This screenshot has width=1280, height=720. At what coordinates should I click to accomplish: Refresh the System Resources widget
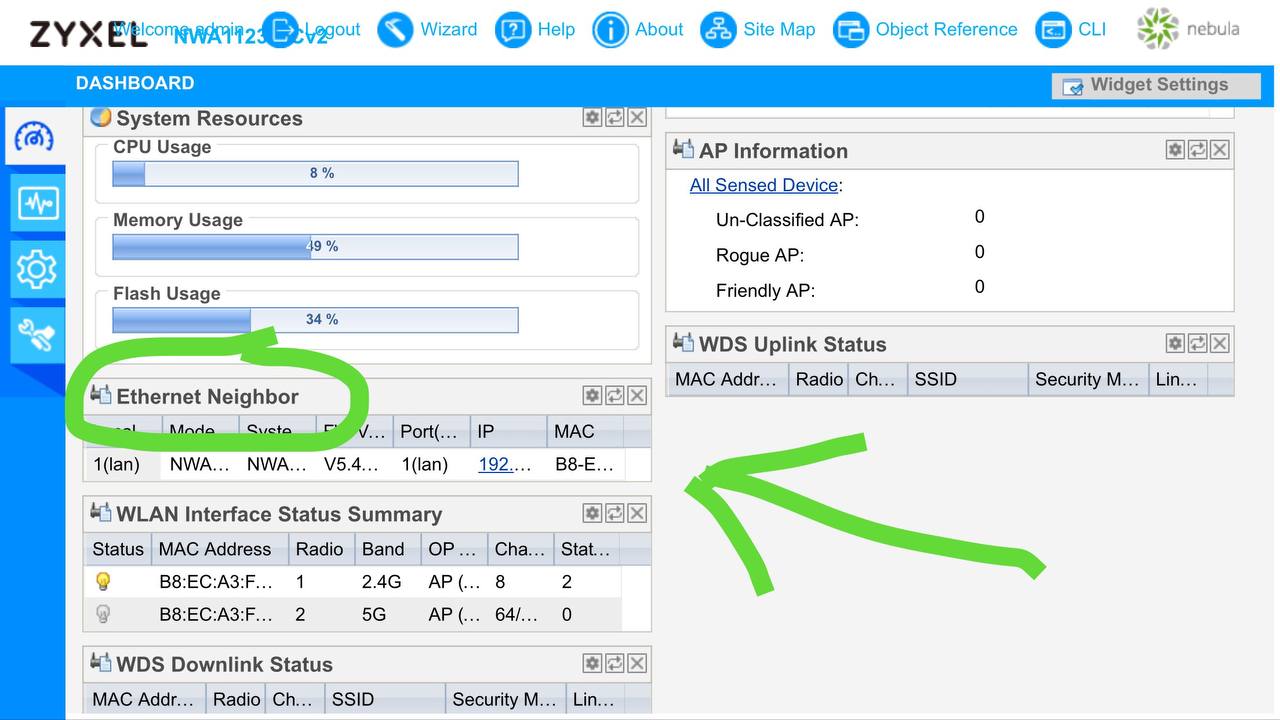click(x=615, y=117)
